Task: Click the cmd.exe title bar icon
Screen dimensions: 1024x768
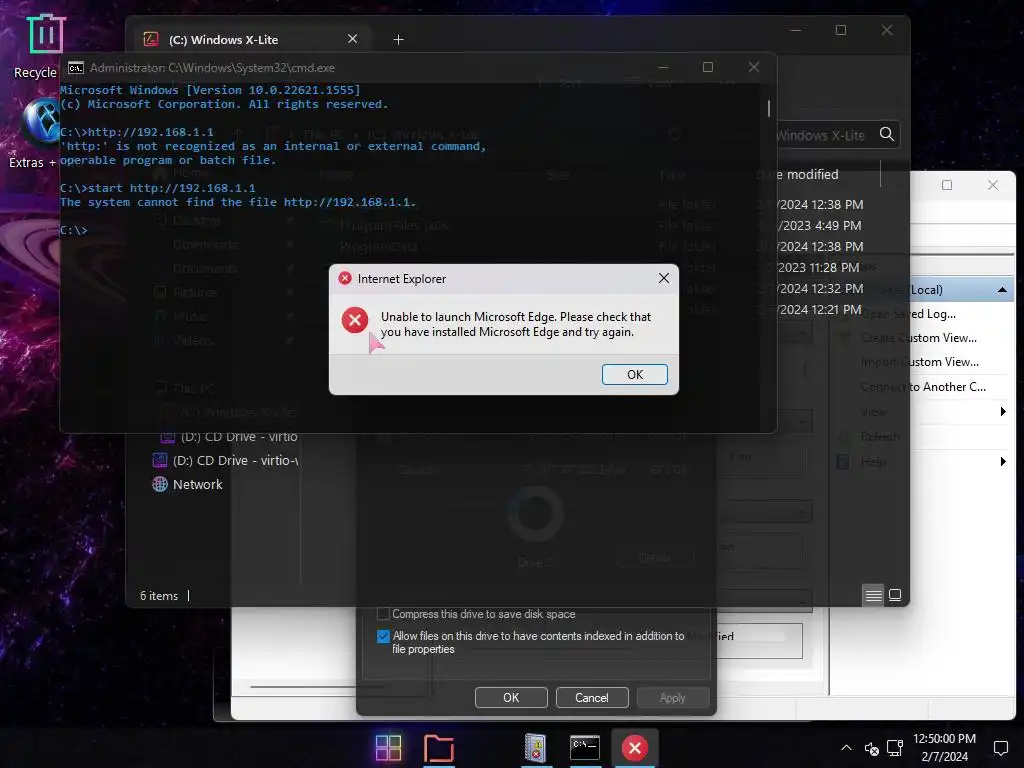Action: [x=76, y=68]
